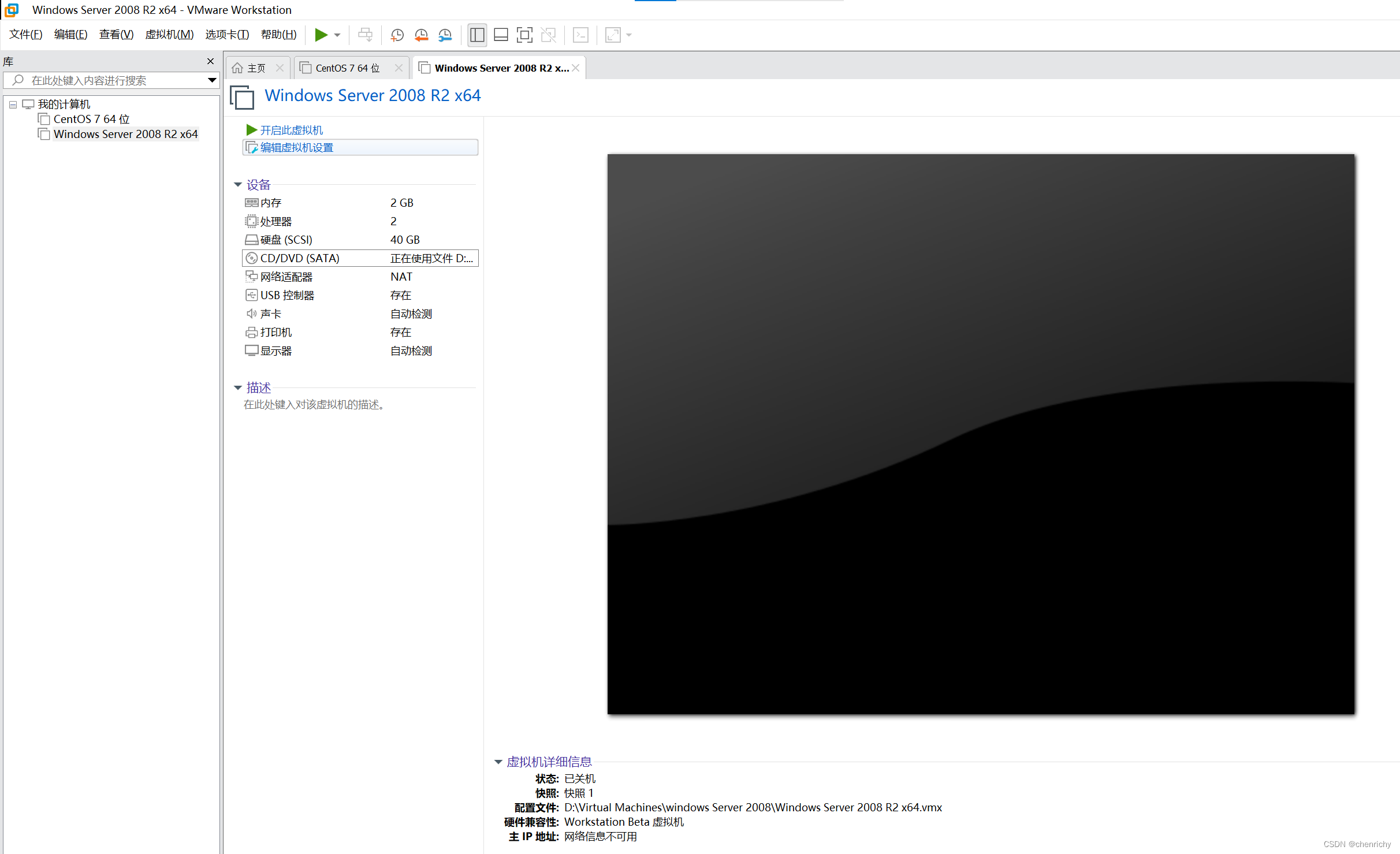This screenshot has width=1400, height=854.
Task: Take a snapshot of the virtual machine
Action: [397, 35]
